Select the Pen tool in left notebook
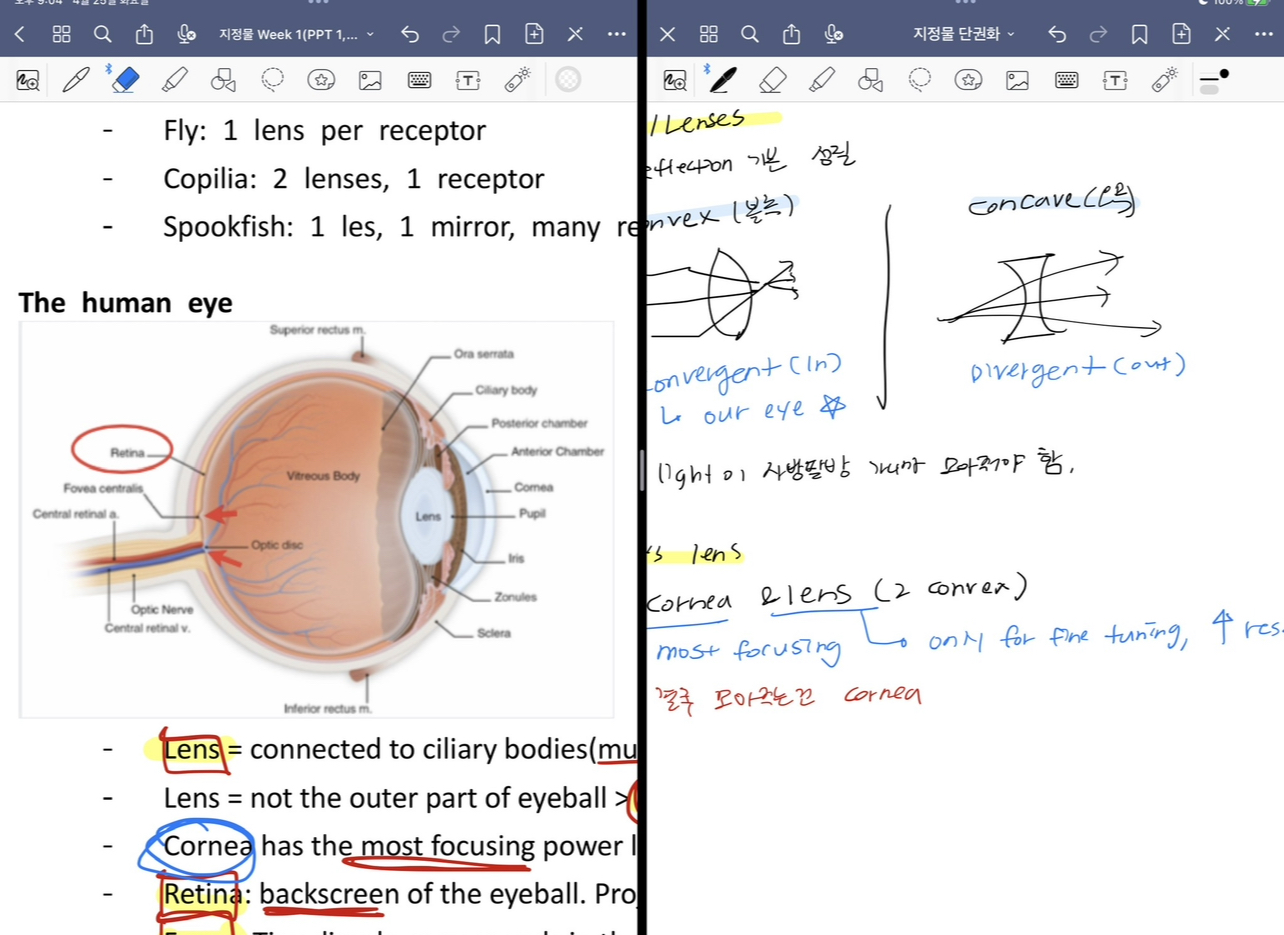Screen dimensions: 1284x935 (x=76, y=80)
